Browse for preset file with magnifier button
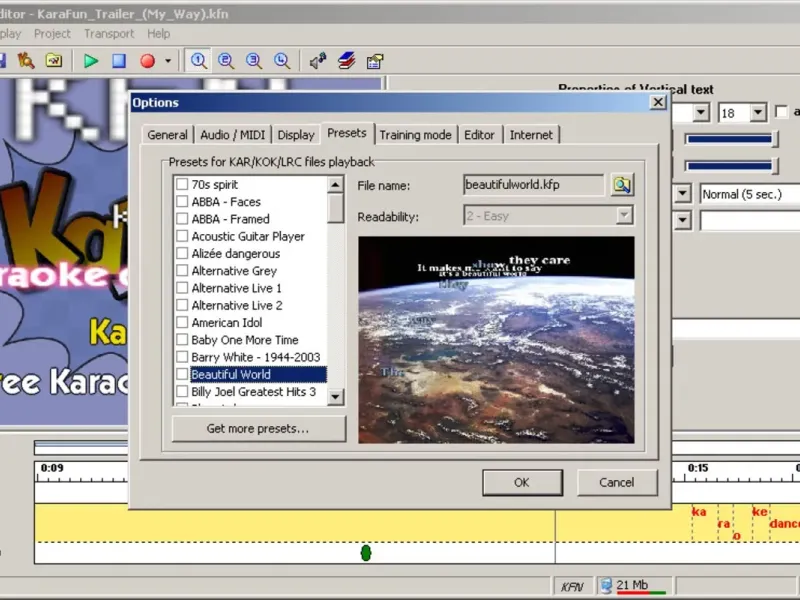This screenshot has width=800, height=600. pyautogui.click(x=623, y=185)
